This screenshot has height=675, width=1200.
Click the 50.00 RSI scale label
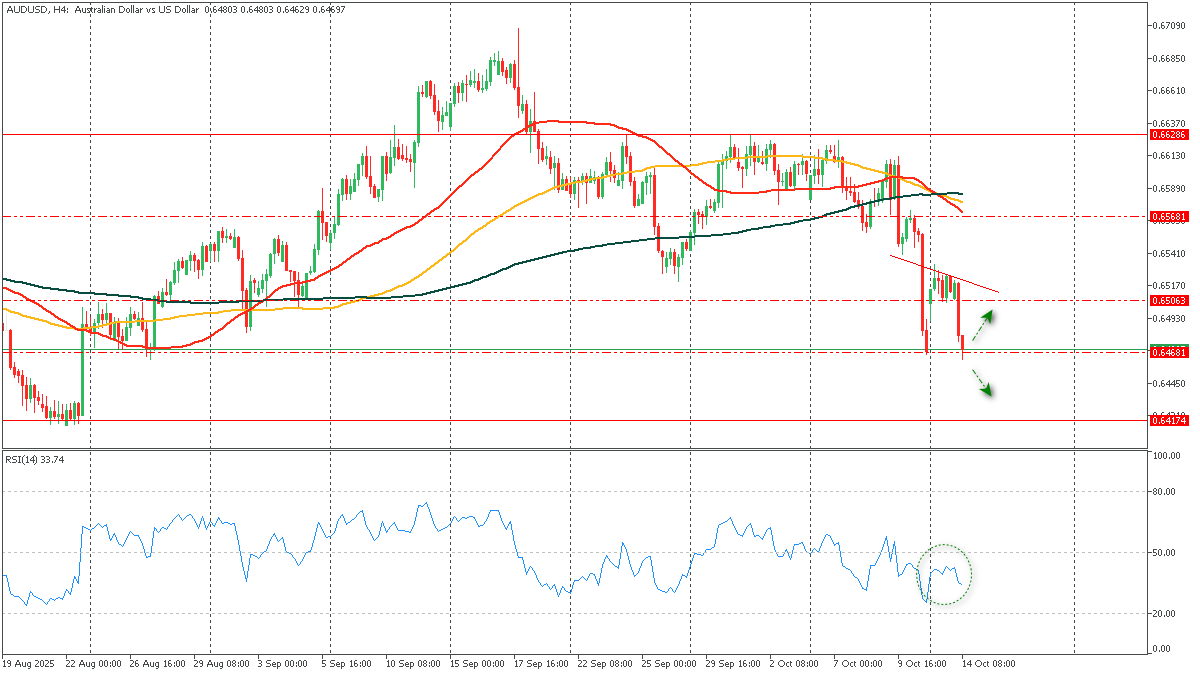tap(1164, 553)
